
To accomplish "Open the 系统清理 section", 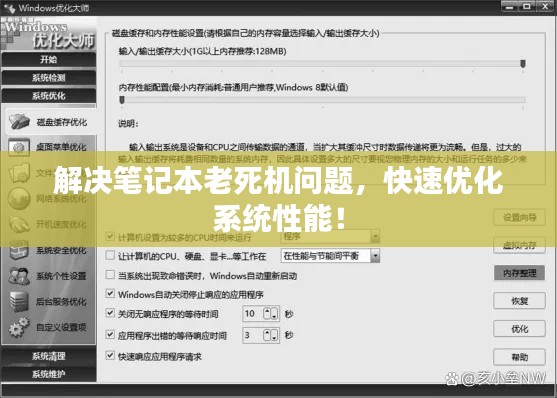I will coord(49,356).
